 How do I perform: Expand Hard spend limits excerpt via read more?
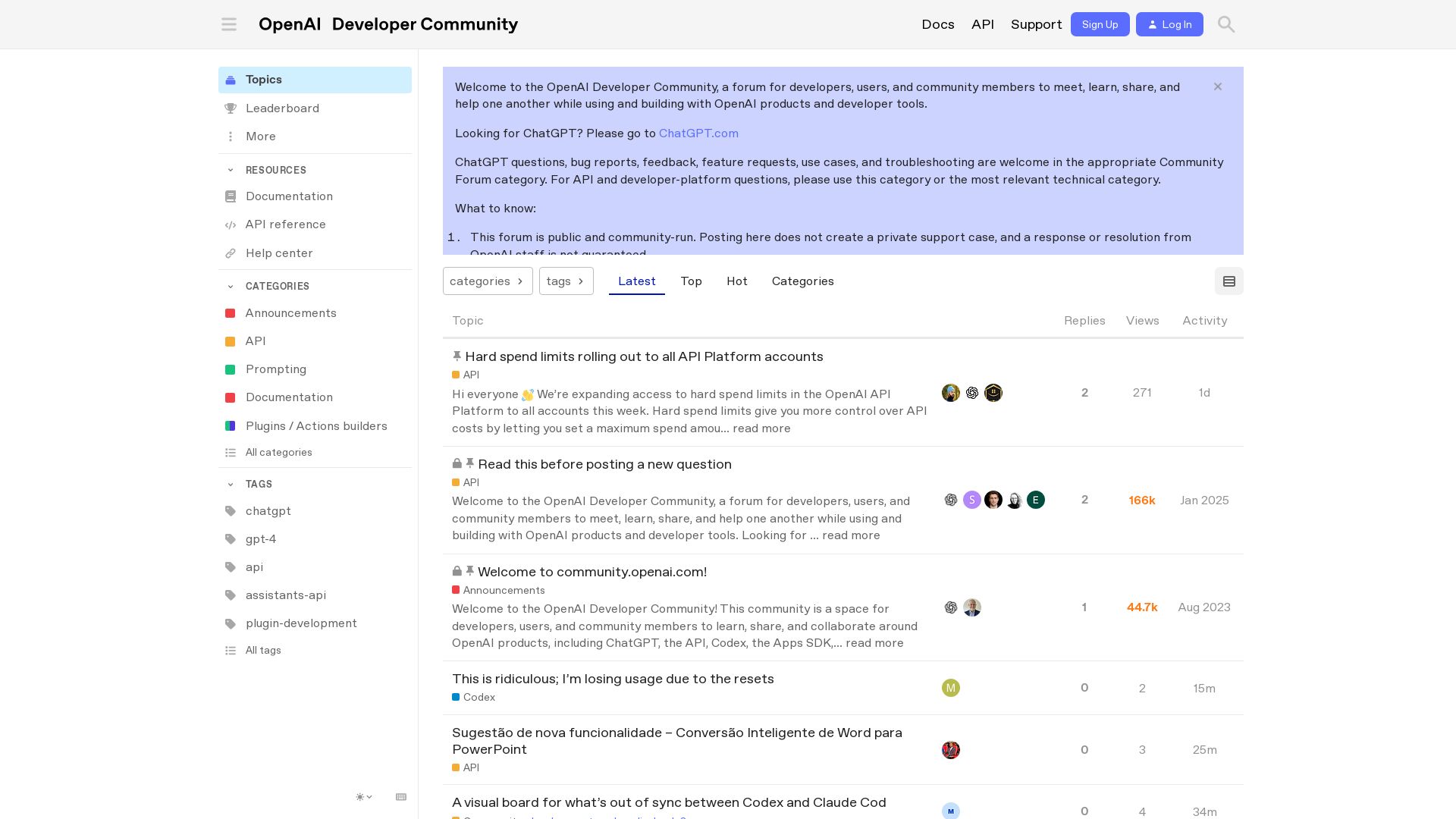point(761,428)
